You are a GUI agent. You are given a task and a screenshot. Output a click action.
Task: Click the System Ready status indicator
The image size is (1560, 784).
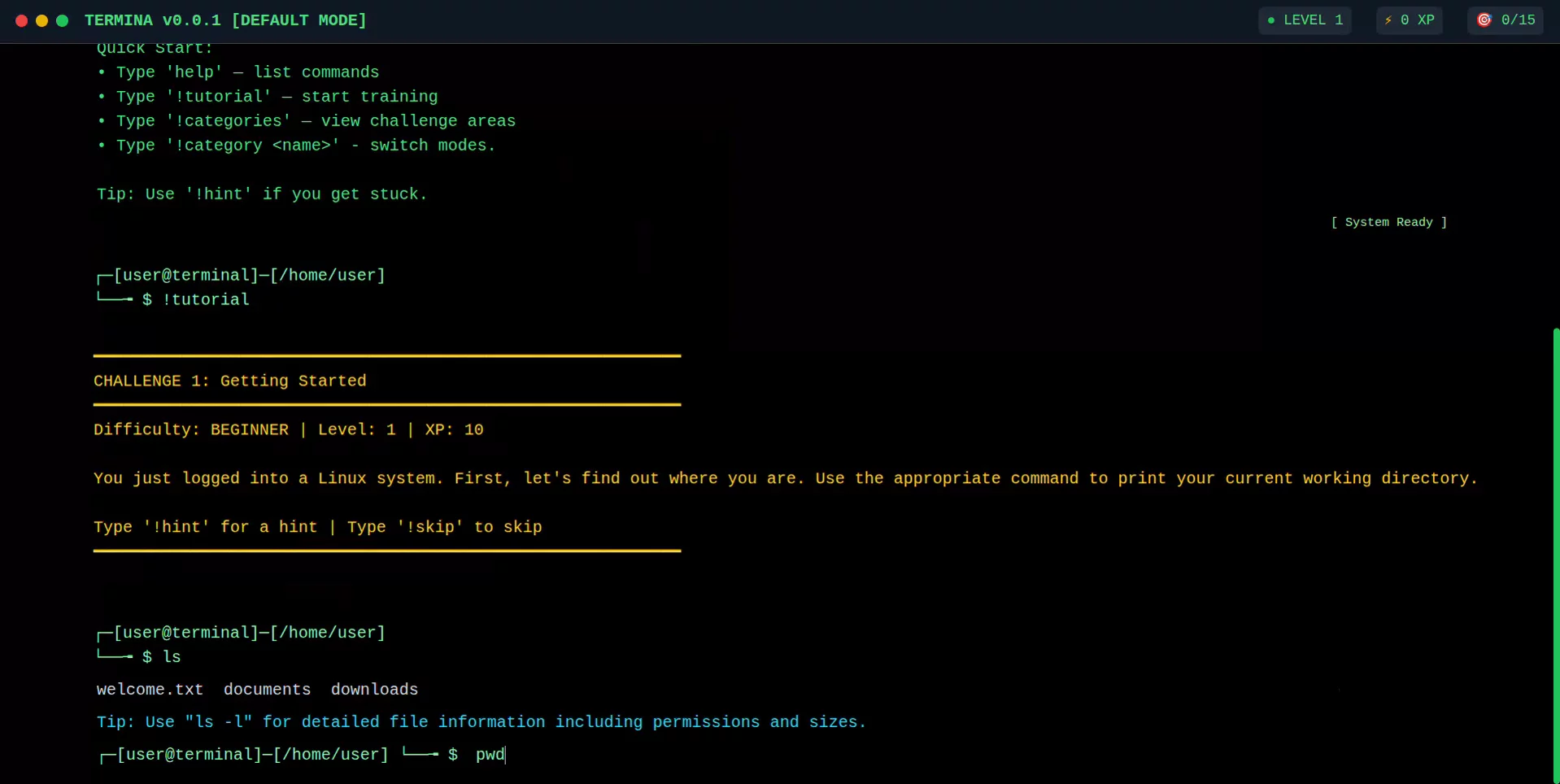coord(1388,222)
